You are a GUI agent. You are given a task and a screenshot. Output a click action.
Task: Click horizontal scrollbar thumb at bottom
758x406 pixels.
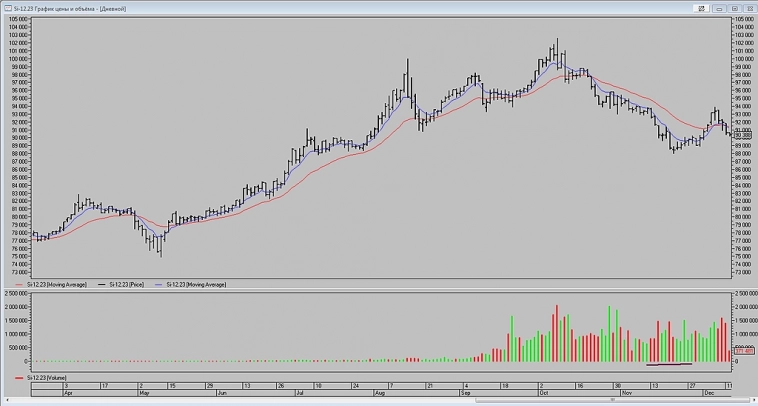(612, 399)
